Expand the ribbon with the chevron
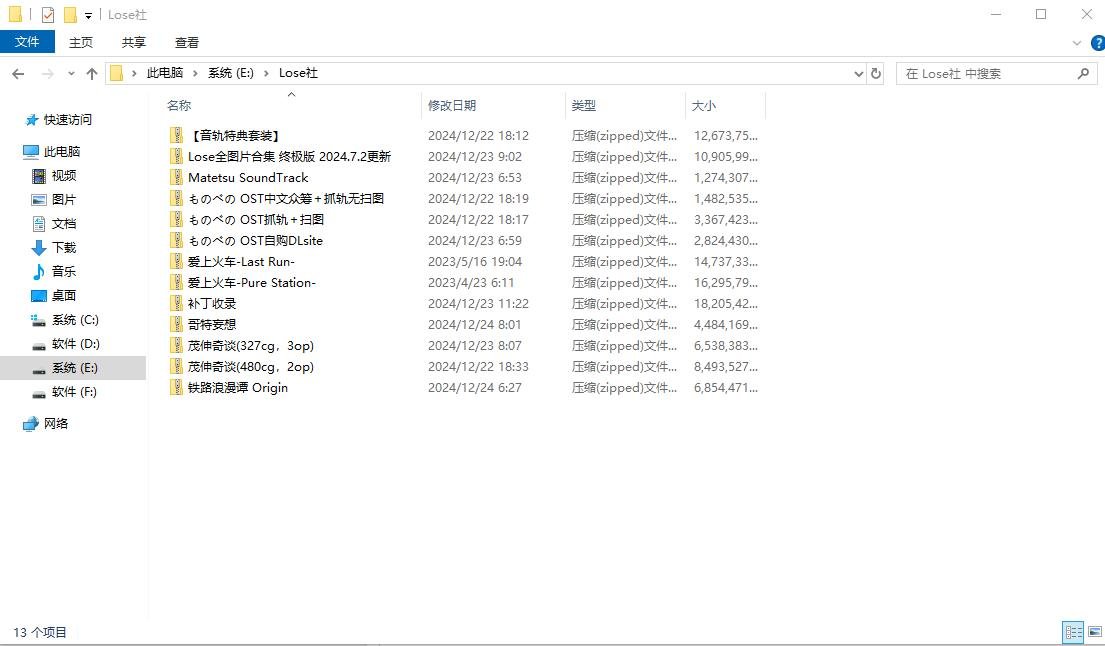 click(1077, 43)
